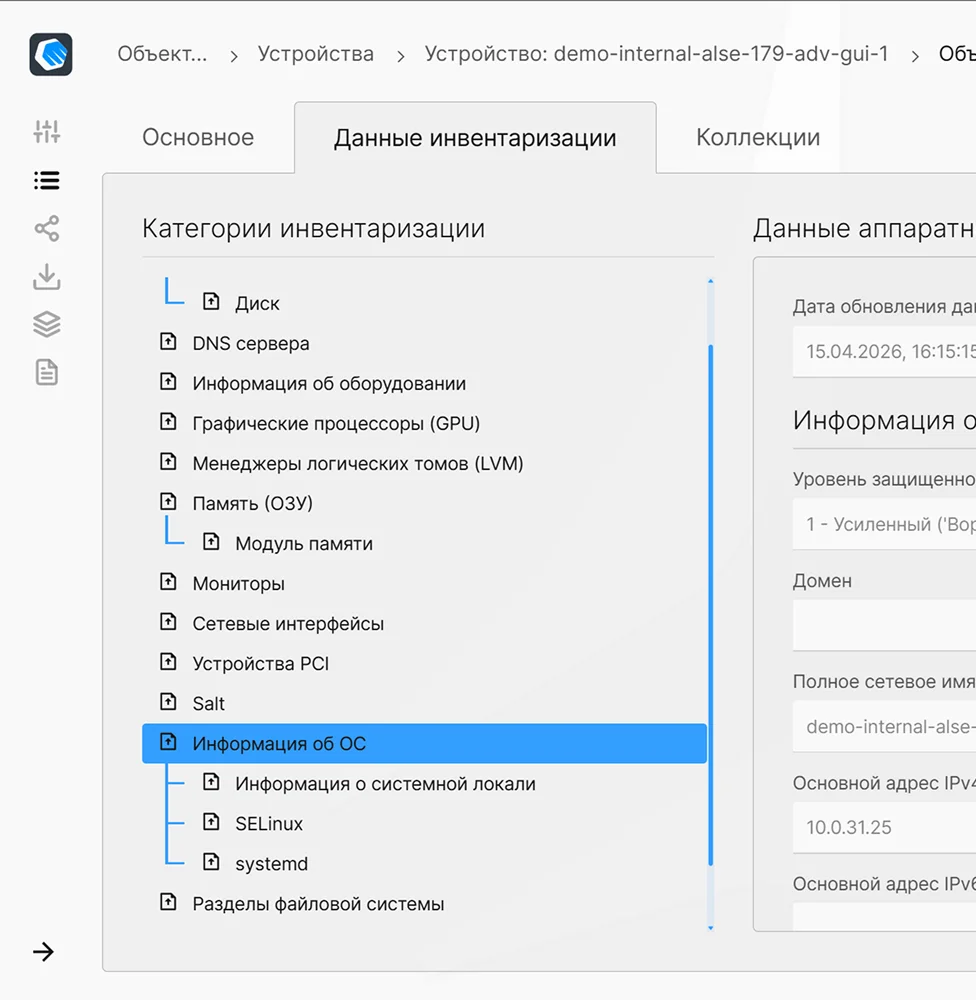Click the empty Домен field
This screenshot has width=976, height=1000.
[x=884, y=625]
